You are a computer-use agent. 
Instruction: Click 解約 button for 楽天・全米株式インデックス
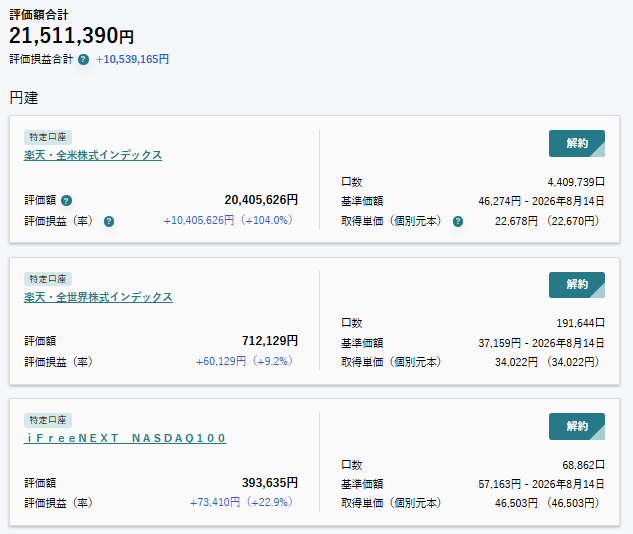(x=576, y=143)
